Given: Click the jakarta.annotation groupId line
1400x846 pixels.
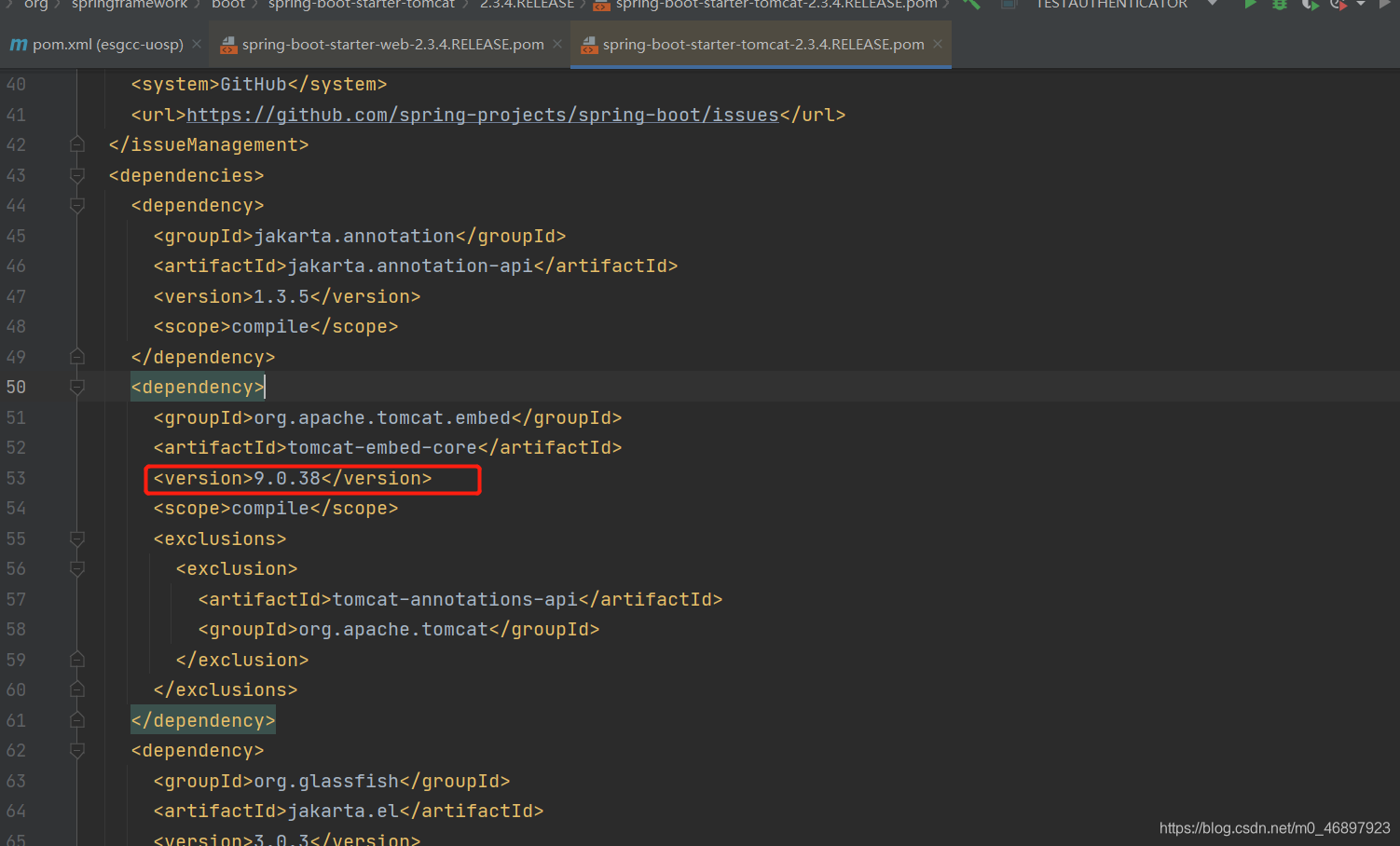Looking at the screenshot, I should click(x=360, y=236).
